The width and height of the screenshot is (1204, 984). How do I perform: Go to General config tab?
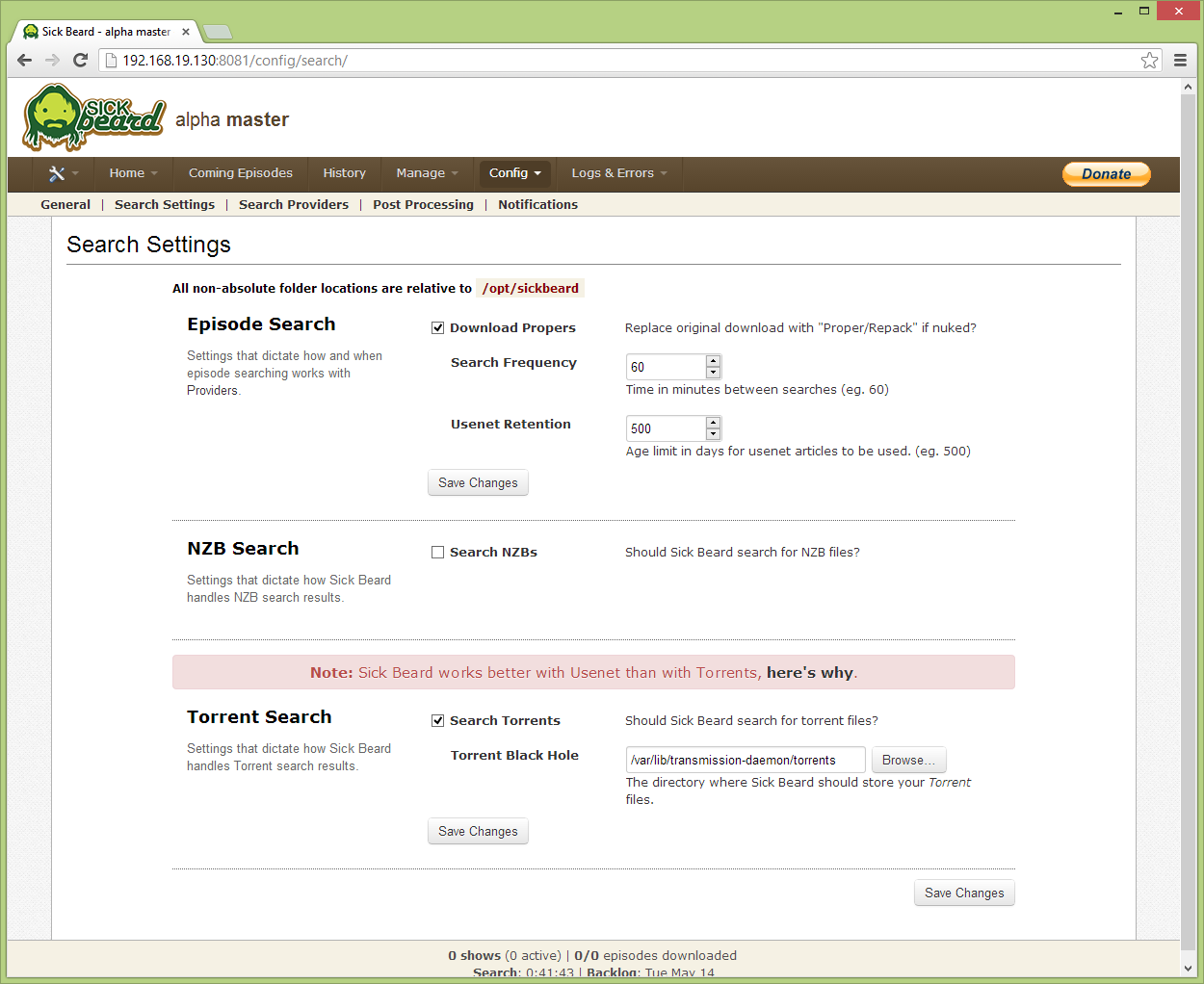point(65,205)
